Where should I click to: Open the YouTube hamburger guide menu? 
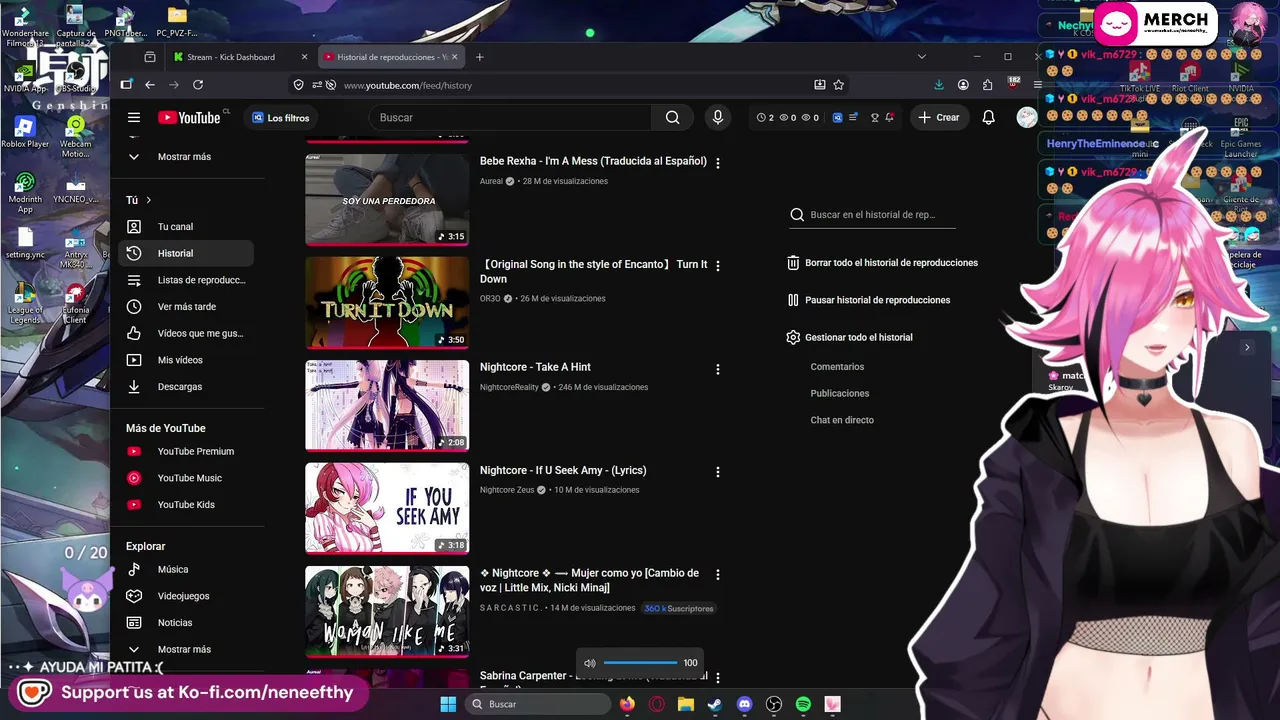pyautogui.click(x=134, y=118)
